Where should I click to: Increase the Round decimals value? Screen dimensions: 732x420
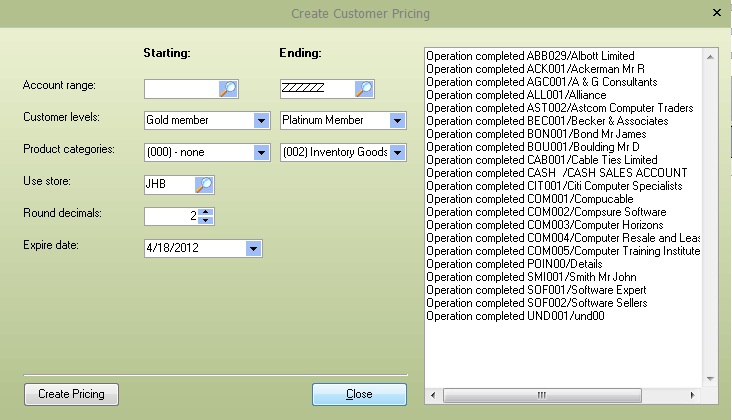click(x=206, y=212)
